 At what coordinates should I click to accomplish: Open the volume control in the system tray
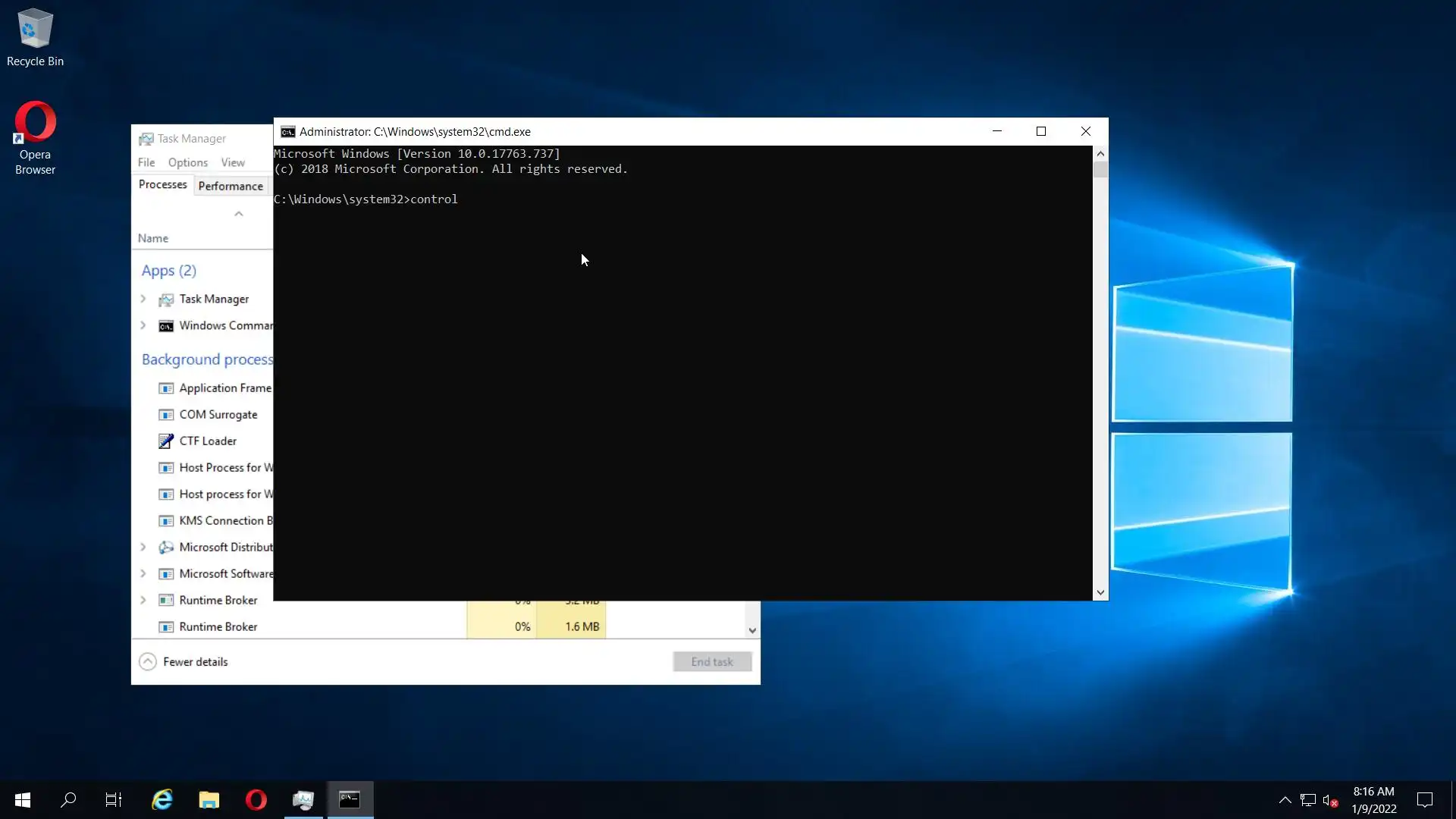[1330, 800]
